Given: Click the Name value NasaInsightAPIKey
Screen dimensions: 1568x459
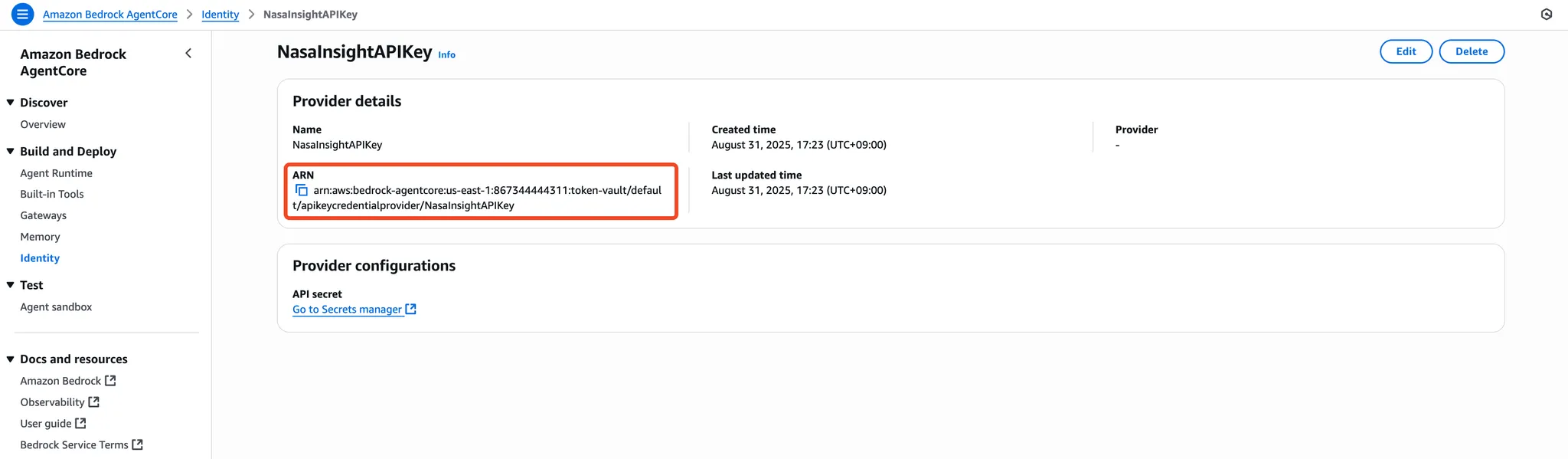Looking at the screenshot, I should pos(337,145).
